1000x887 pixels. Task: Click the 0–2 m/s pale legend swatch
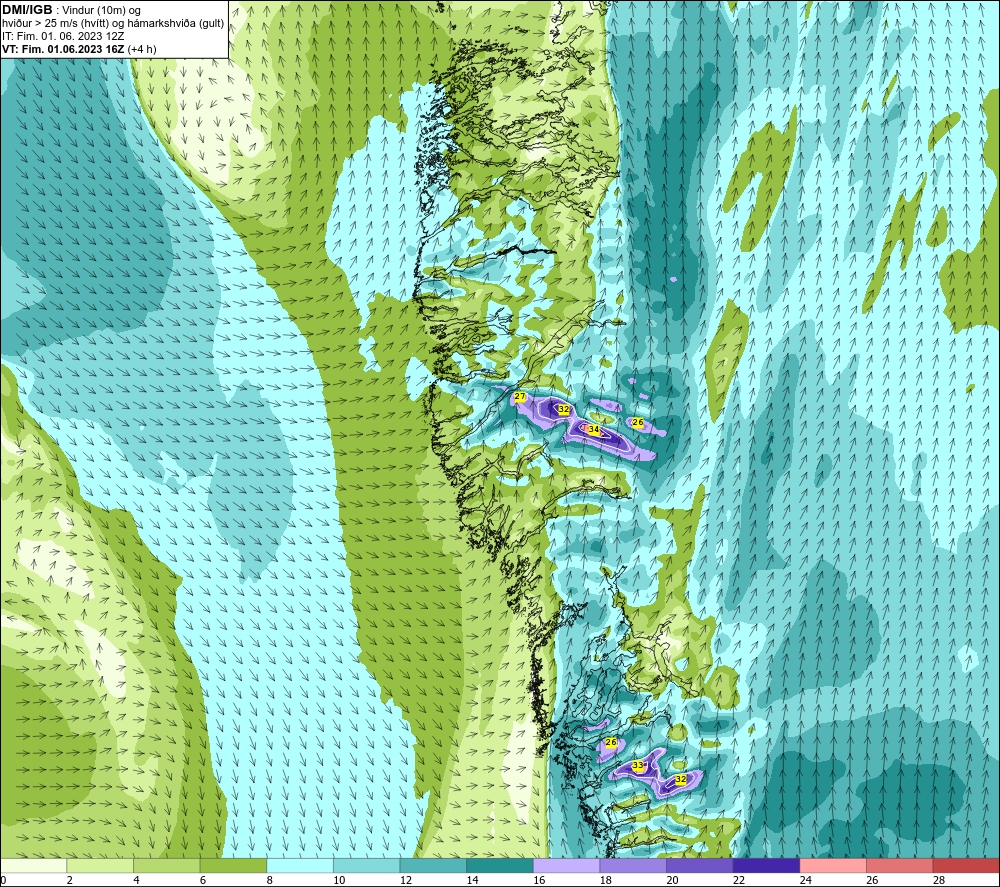[x=33, y=865]
